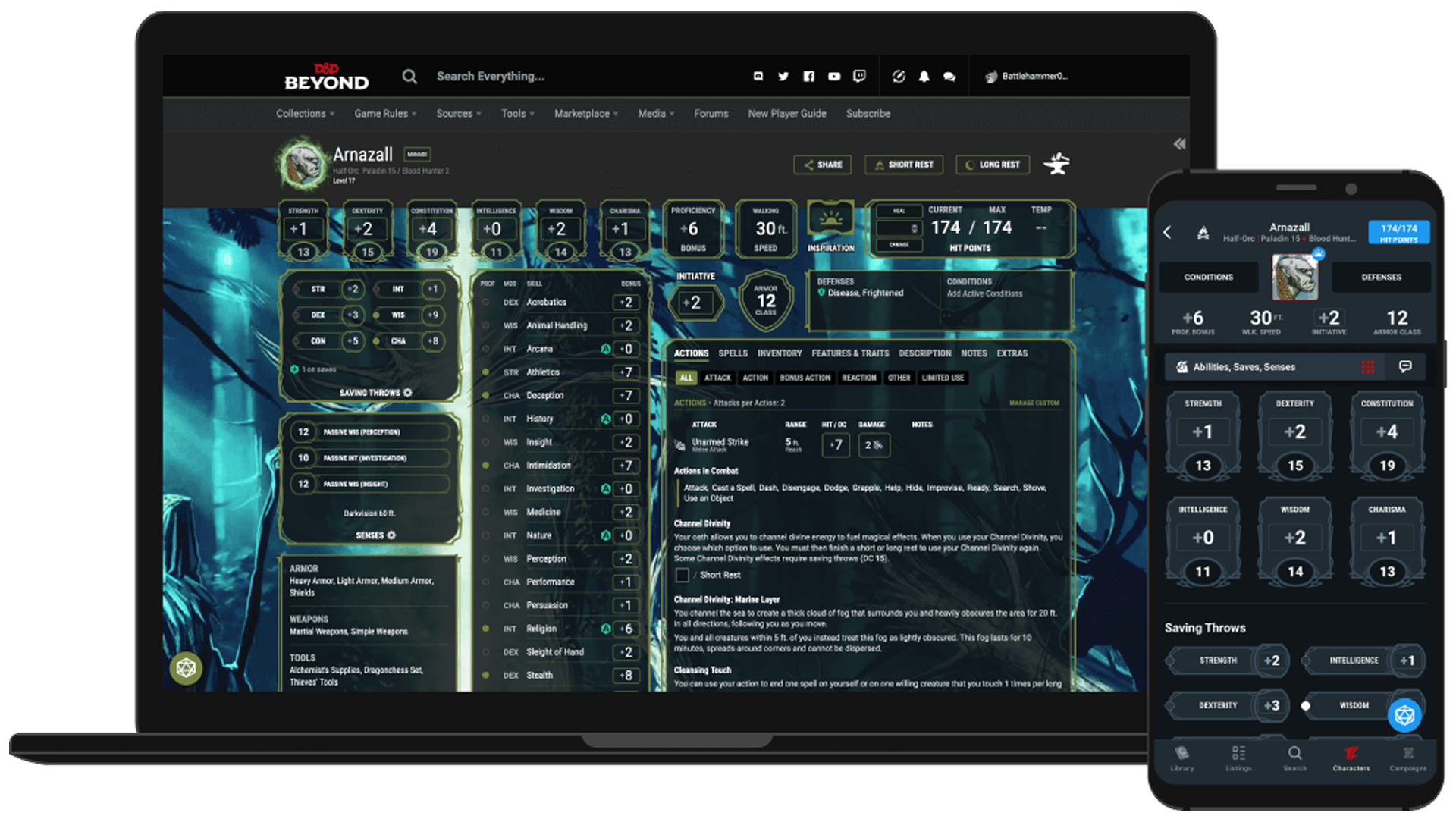Open the Marketplace dropdown menu
This screenshot has width=1456, height=819.
pyautogui.click(x=585, y=114)
